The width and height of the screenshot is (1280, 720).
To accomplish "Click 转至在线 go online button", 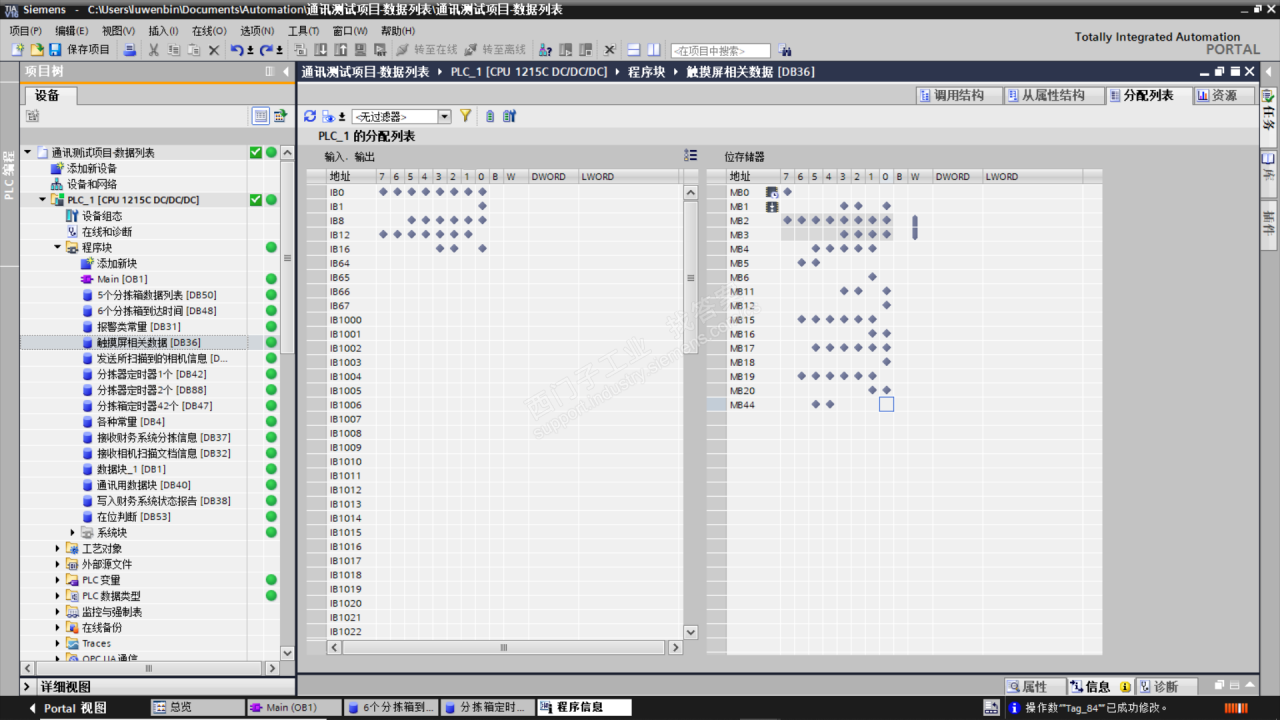I will tap(427, 49).
